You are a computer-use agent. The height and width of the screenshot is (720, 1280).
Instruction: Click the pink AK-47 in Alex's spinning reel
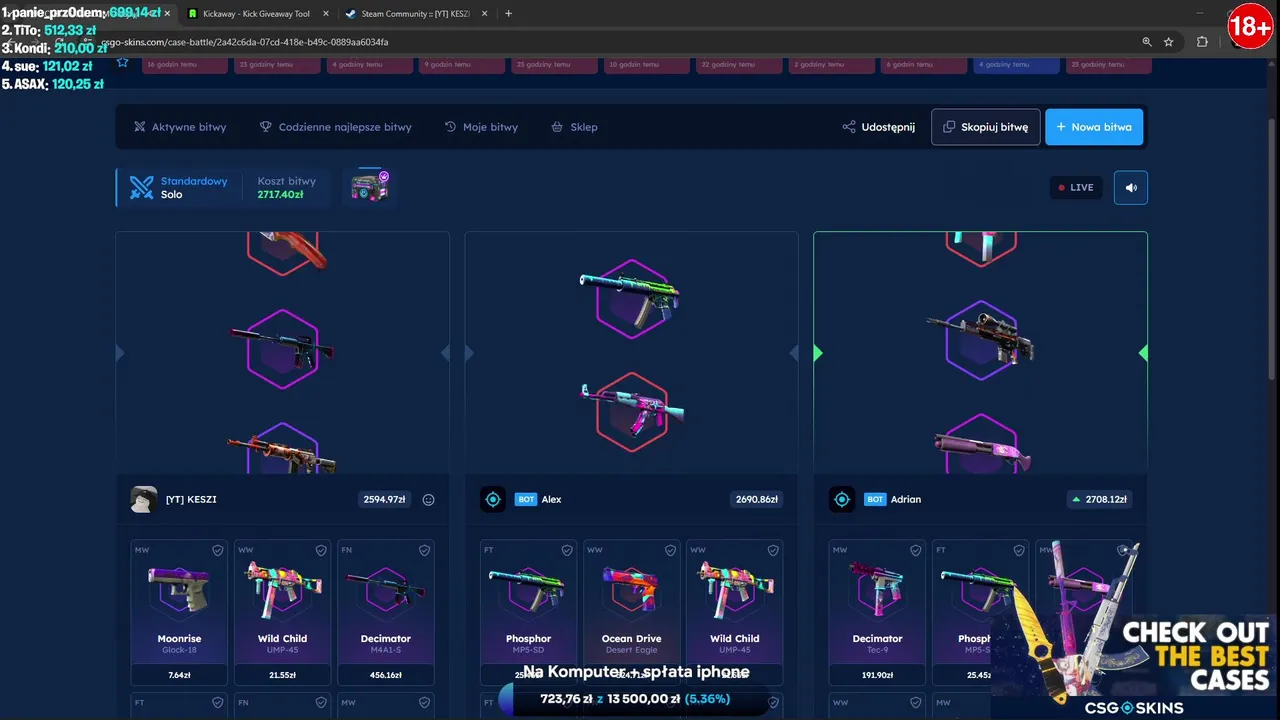pos(630,410)
